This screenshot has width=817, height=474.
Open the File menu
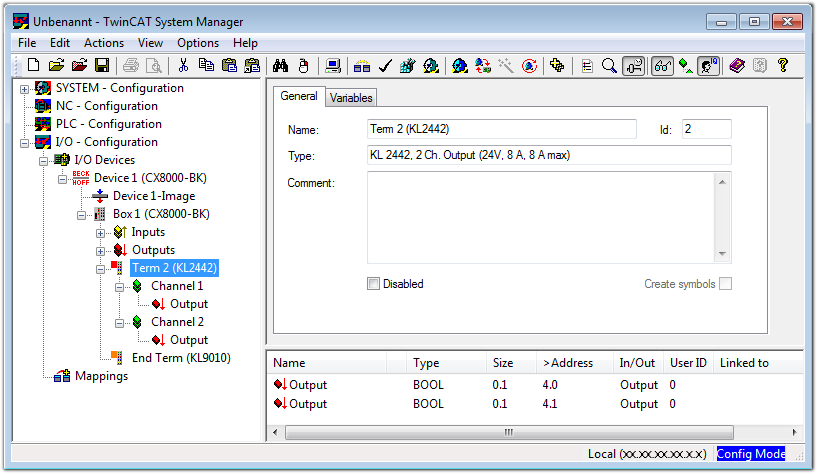click(x=27, y=43)
